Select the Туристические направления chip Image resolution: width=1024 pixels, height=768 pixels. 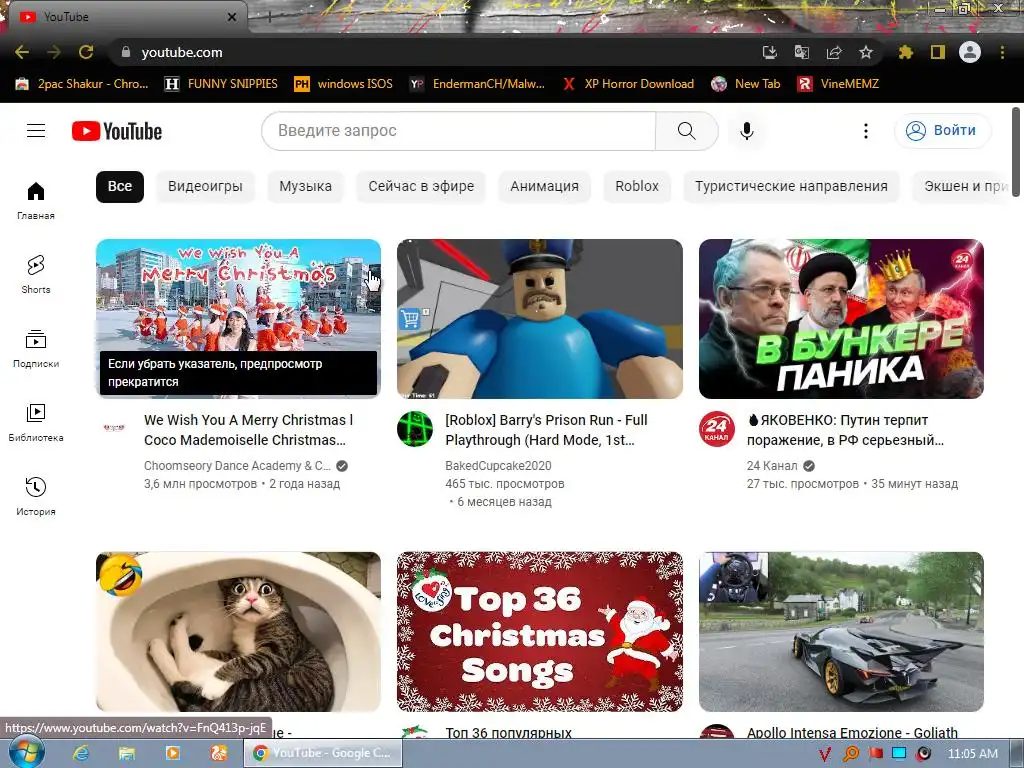791,186
